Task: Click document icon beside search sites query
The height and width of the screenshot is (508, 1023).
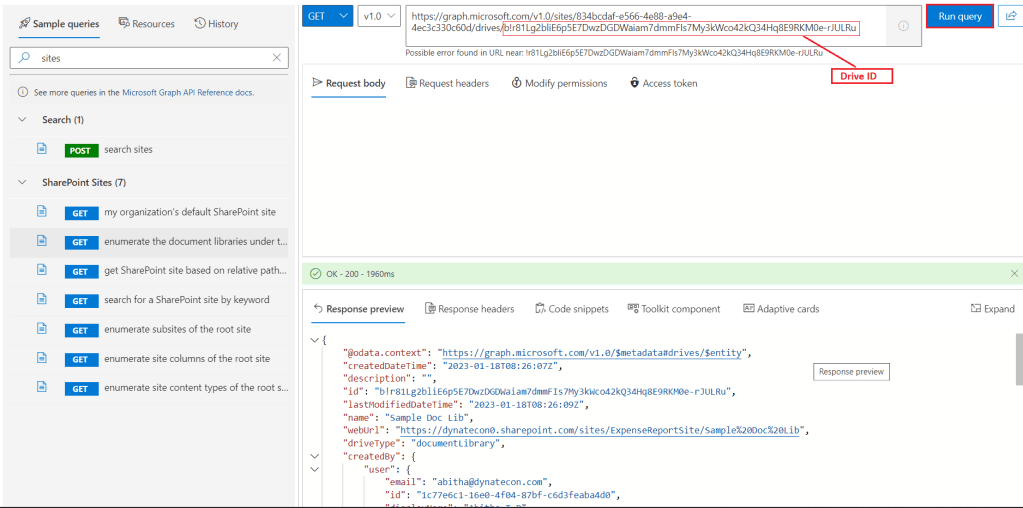Action: pyautogui.click(x=42, y=149)
